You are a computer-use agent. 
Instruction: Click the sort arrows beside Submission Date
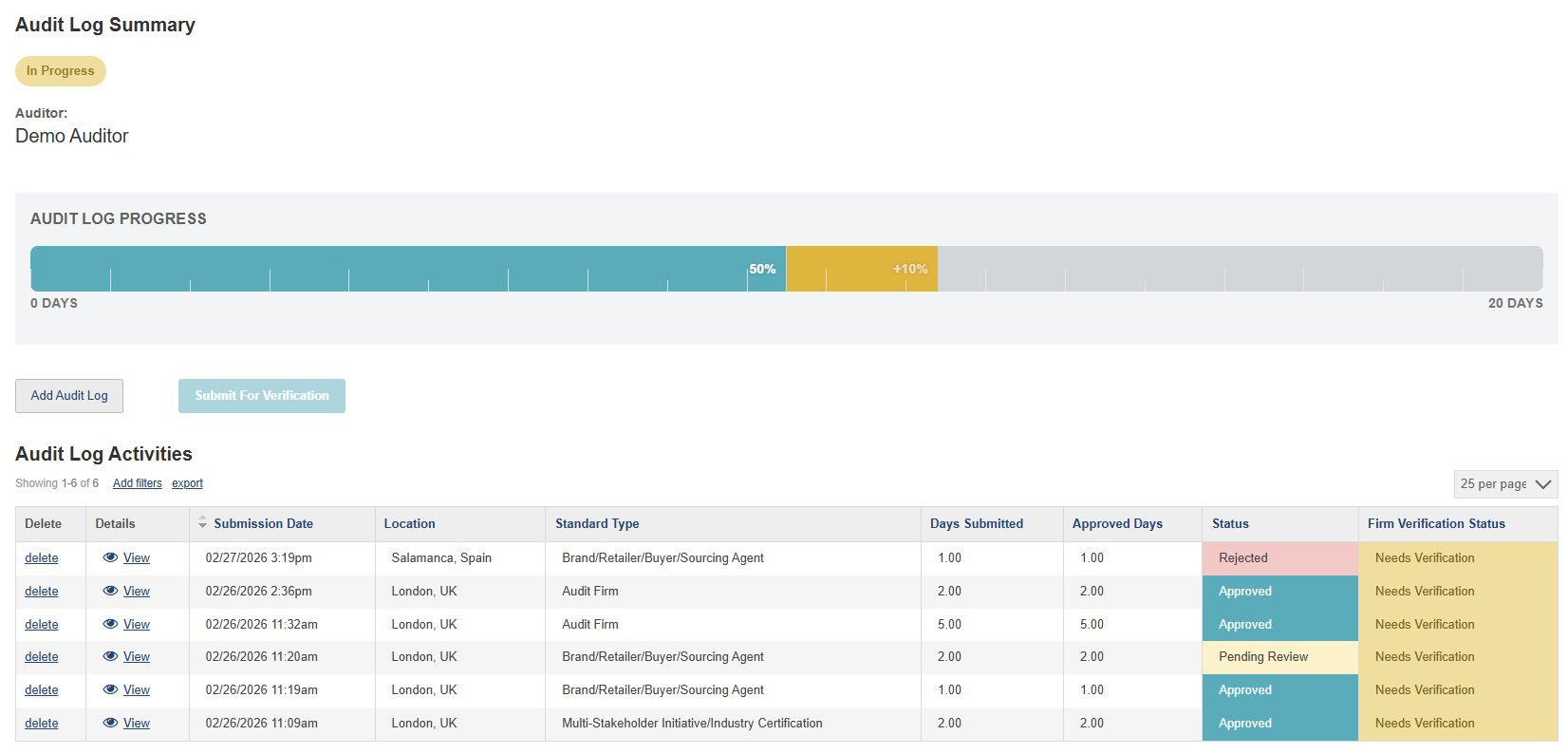(202, 523)
